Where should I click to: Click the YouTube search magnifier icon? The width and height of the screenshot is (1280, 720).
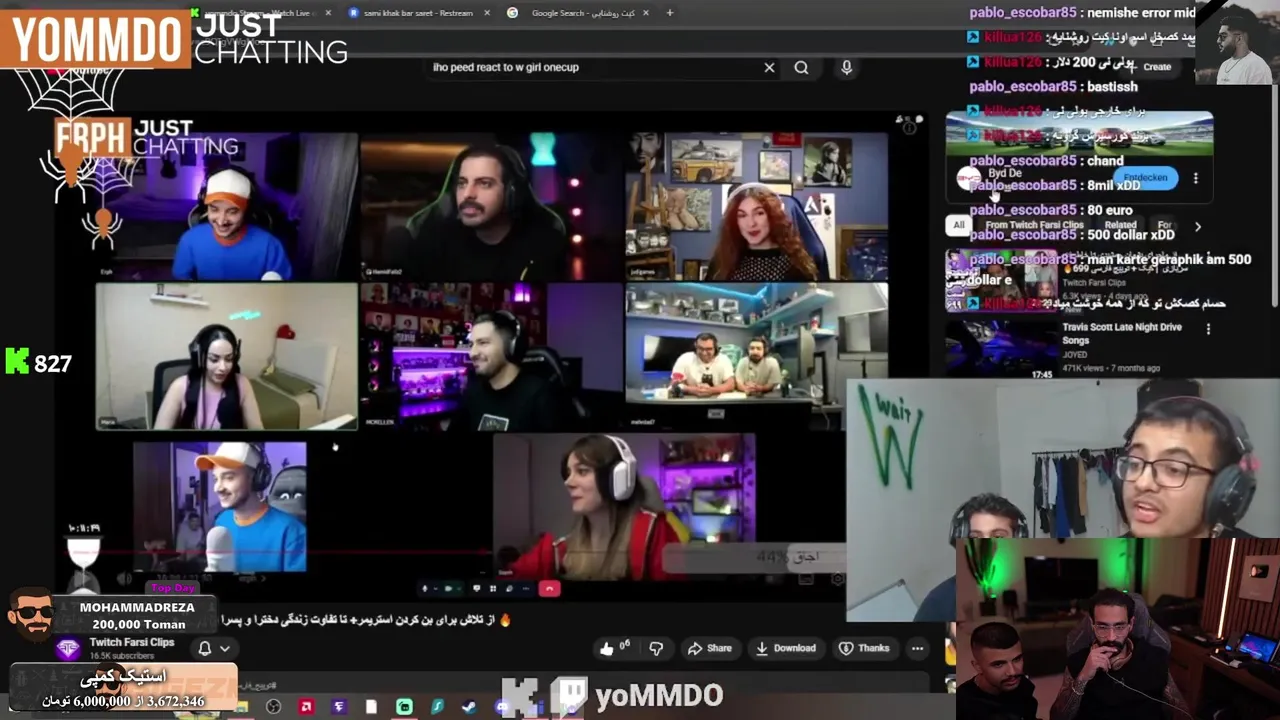click(x=801, y=67)
